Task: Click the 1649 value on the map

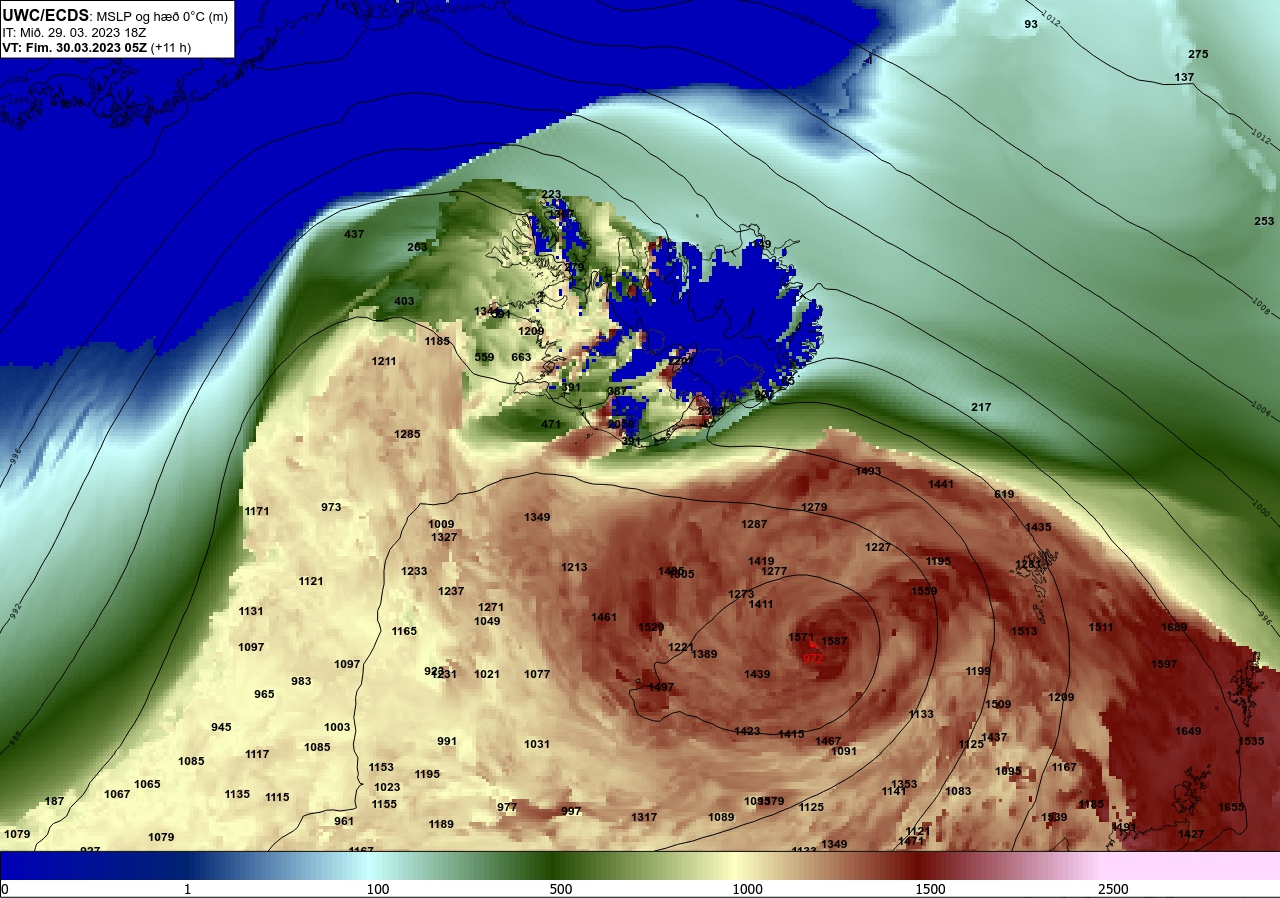Action: coord(1188,731)
